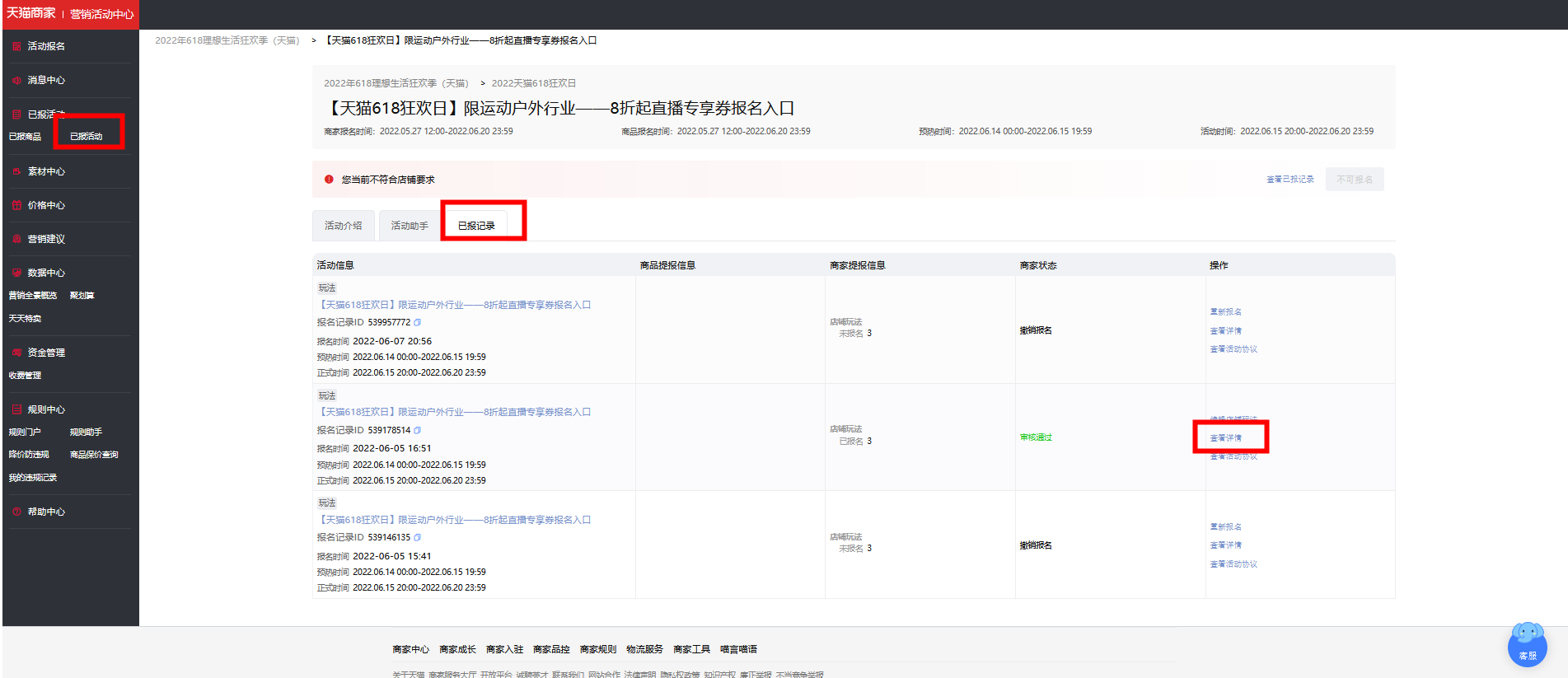Click 查看详情 for record 539957772
The width and height of the screenshot is (1568, 678).
pyautogui.click(x=1226, y=331)
